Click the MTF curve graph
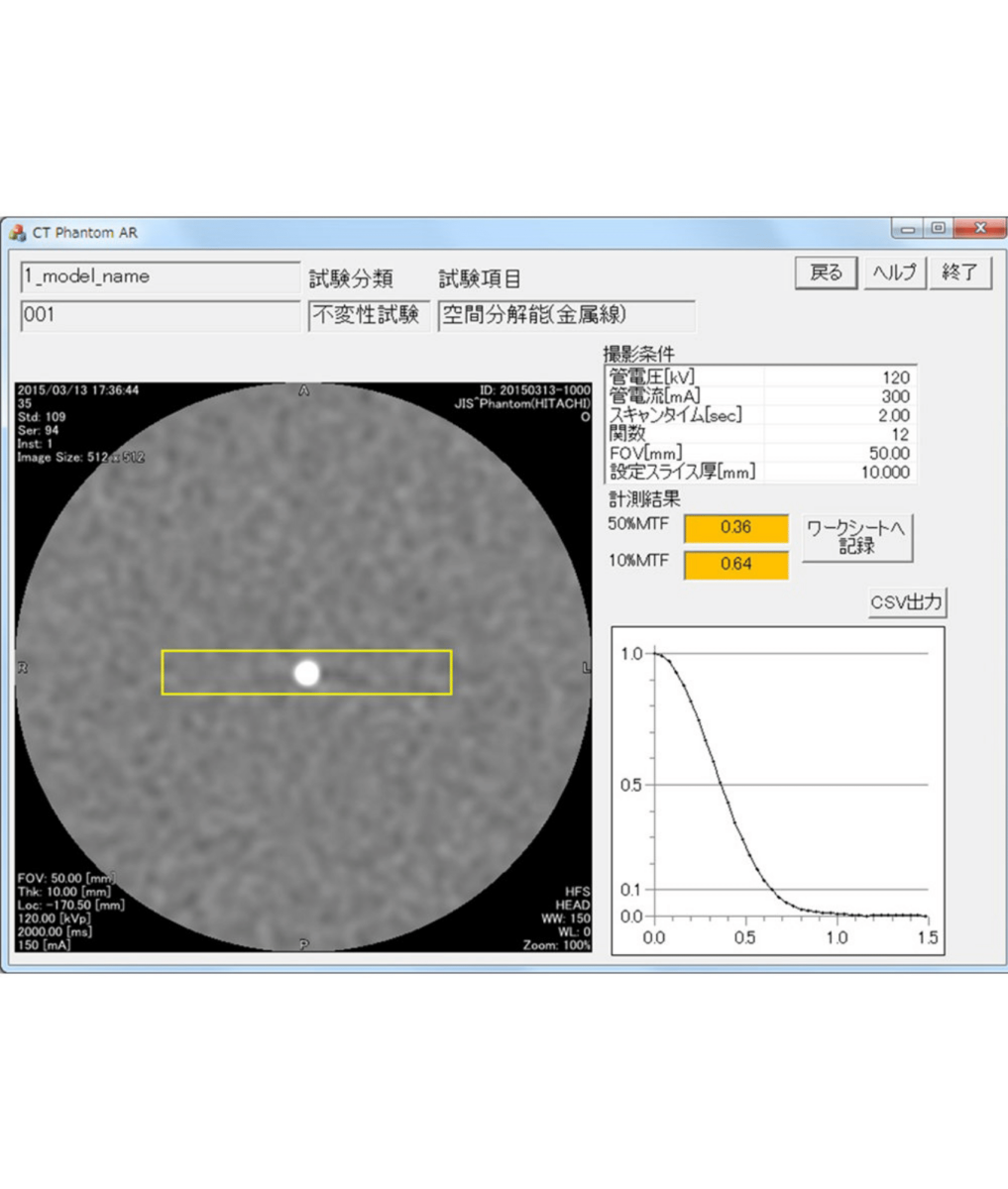1008x1189 pixels. 778,791
